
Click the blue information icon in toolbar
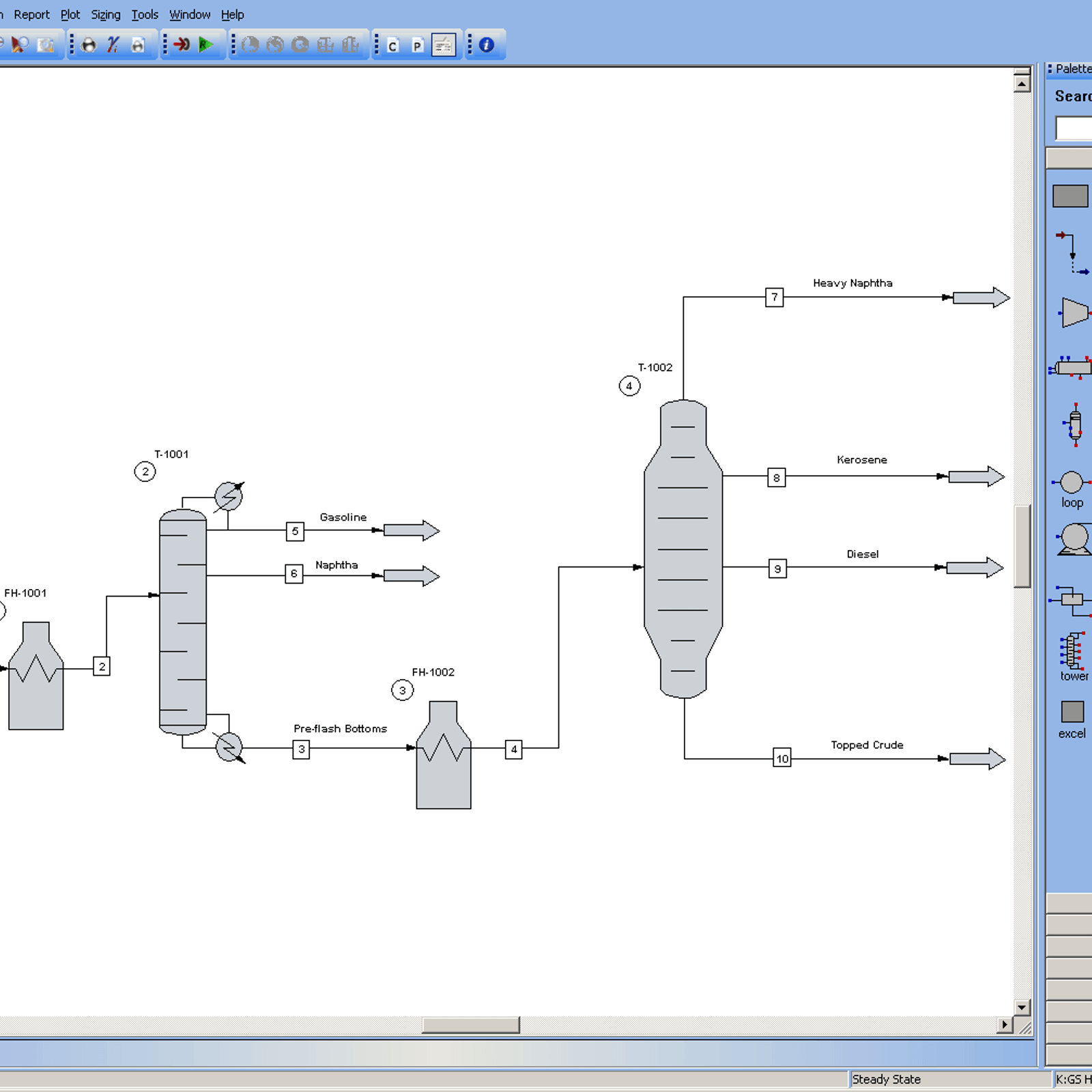[486, 45]
